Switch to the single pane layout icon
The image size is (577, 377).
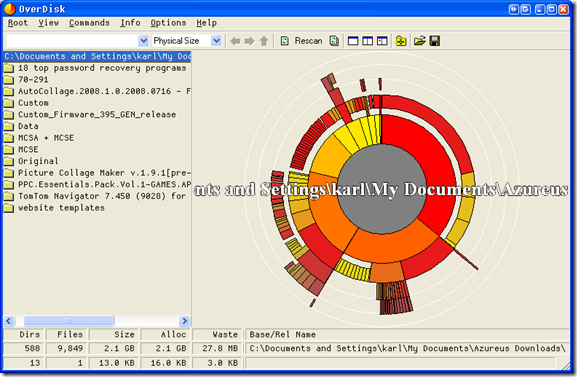pos(353,41)
